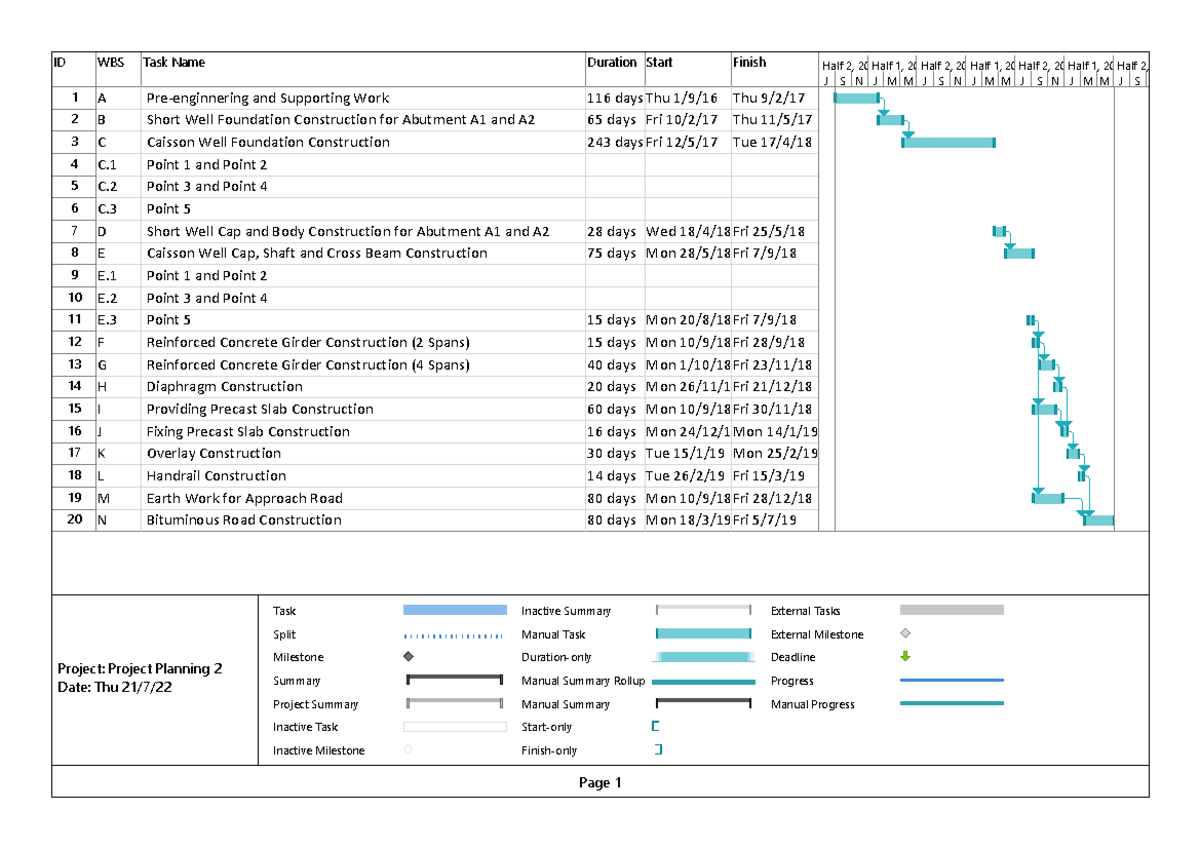Click the green Deadline arrow icon

(x=905, y=657)
